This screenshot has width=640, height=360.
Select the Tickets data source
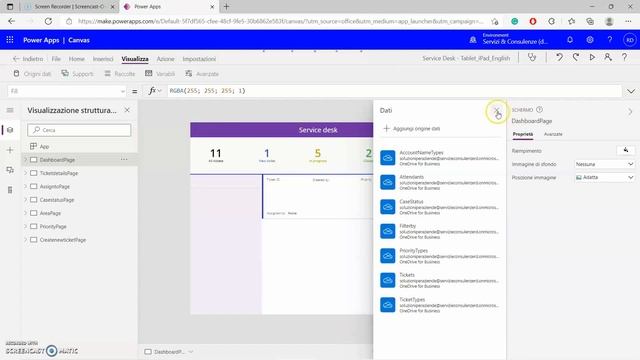[x=440, y=280]
